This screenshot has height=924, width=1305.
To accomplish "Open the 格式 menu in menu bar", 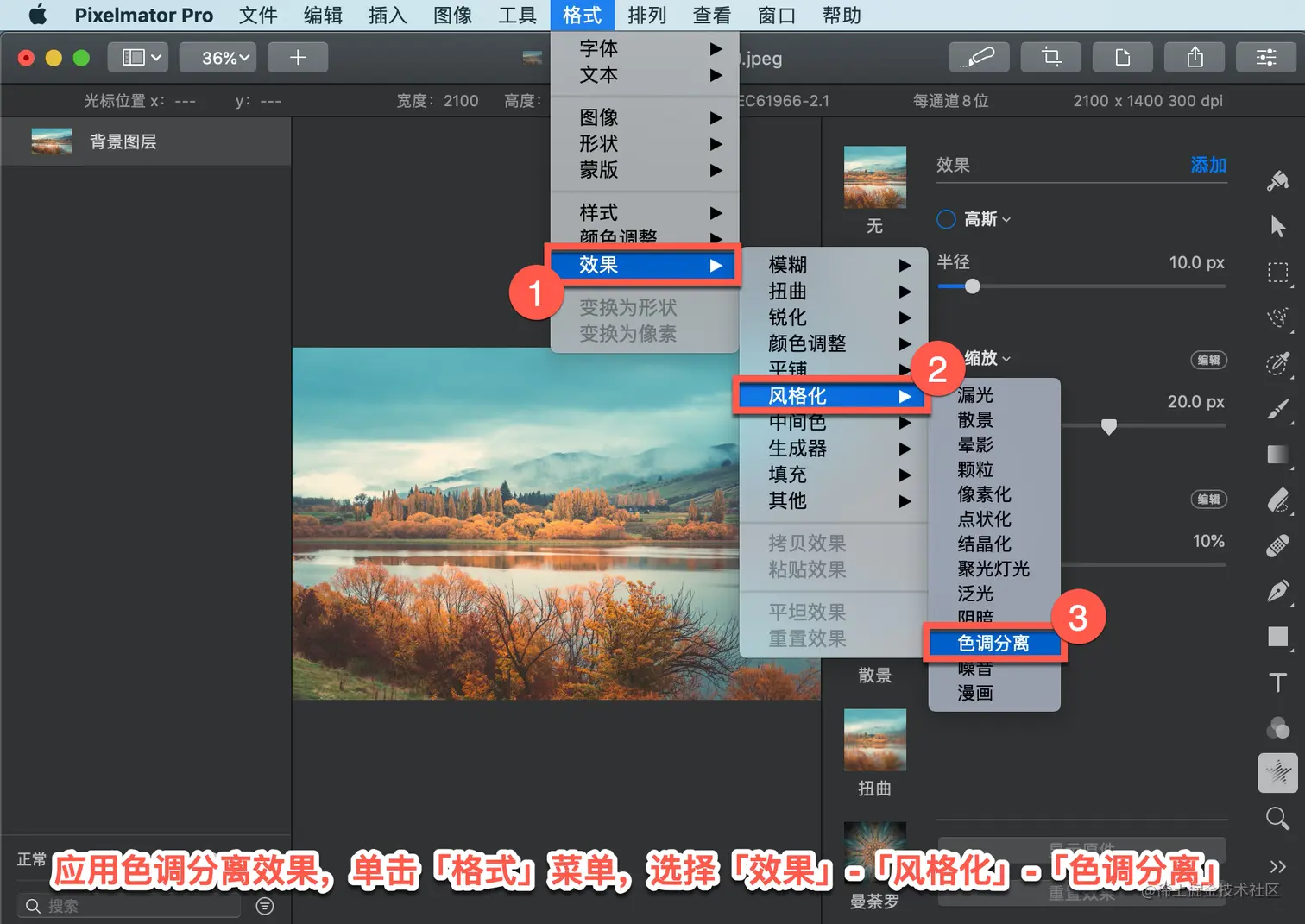I will point(583,15).
